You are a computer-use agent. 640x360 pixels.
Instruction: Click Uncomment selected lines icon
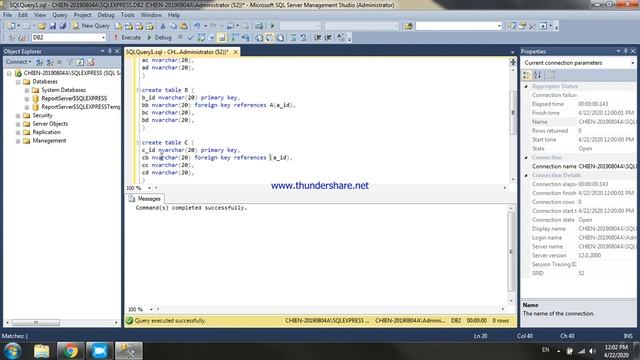[303, 38]
